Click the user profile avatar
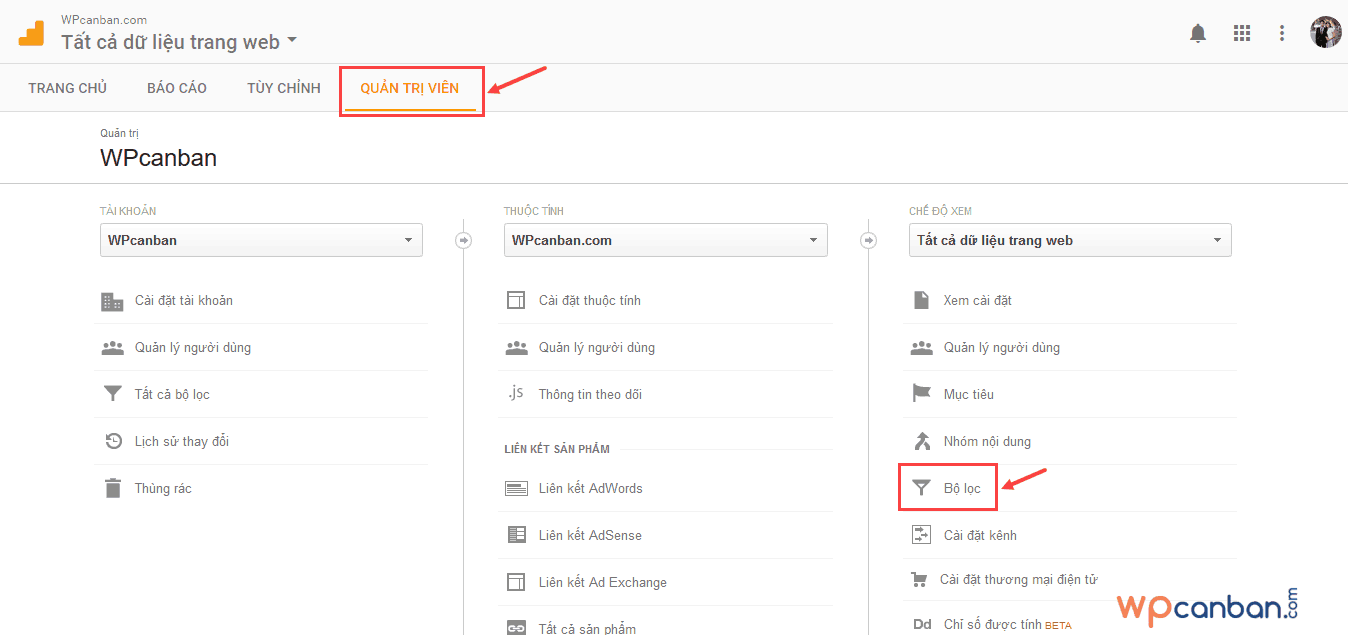This screenshot has height=635, width=1348. tap(1326, 32)
